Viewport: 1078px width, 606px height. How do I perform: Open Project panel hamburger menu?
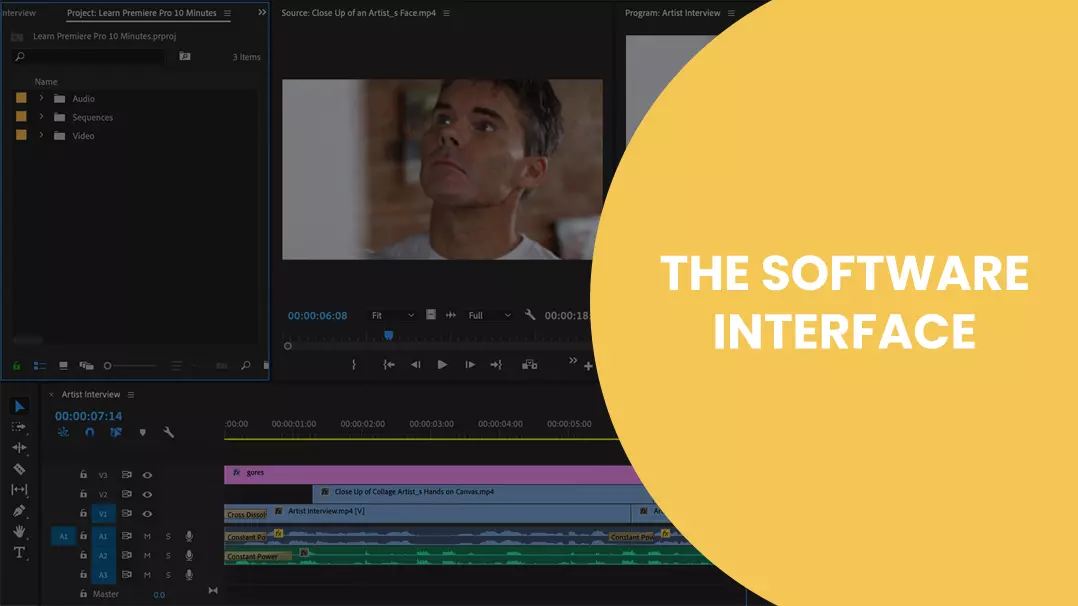pos(228,13)
